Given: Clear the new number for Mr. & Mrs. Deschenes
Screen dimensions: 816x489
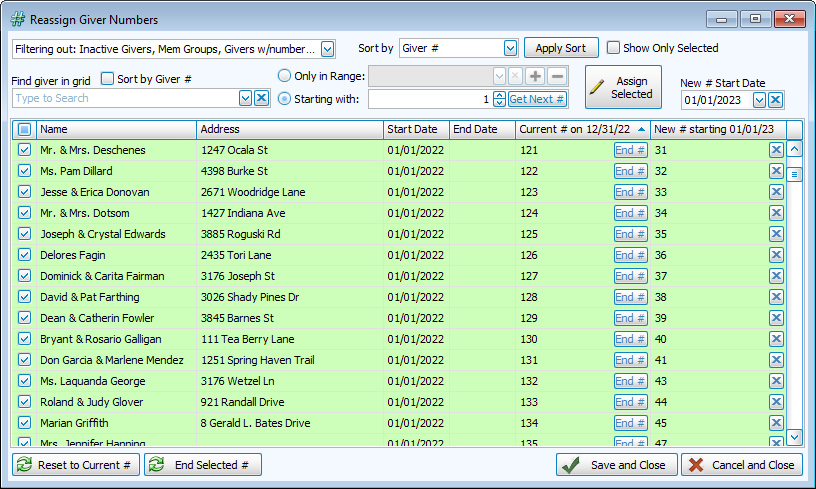Looking at the screenshot, I should click(x=776, y=150).
